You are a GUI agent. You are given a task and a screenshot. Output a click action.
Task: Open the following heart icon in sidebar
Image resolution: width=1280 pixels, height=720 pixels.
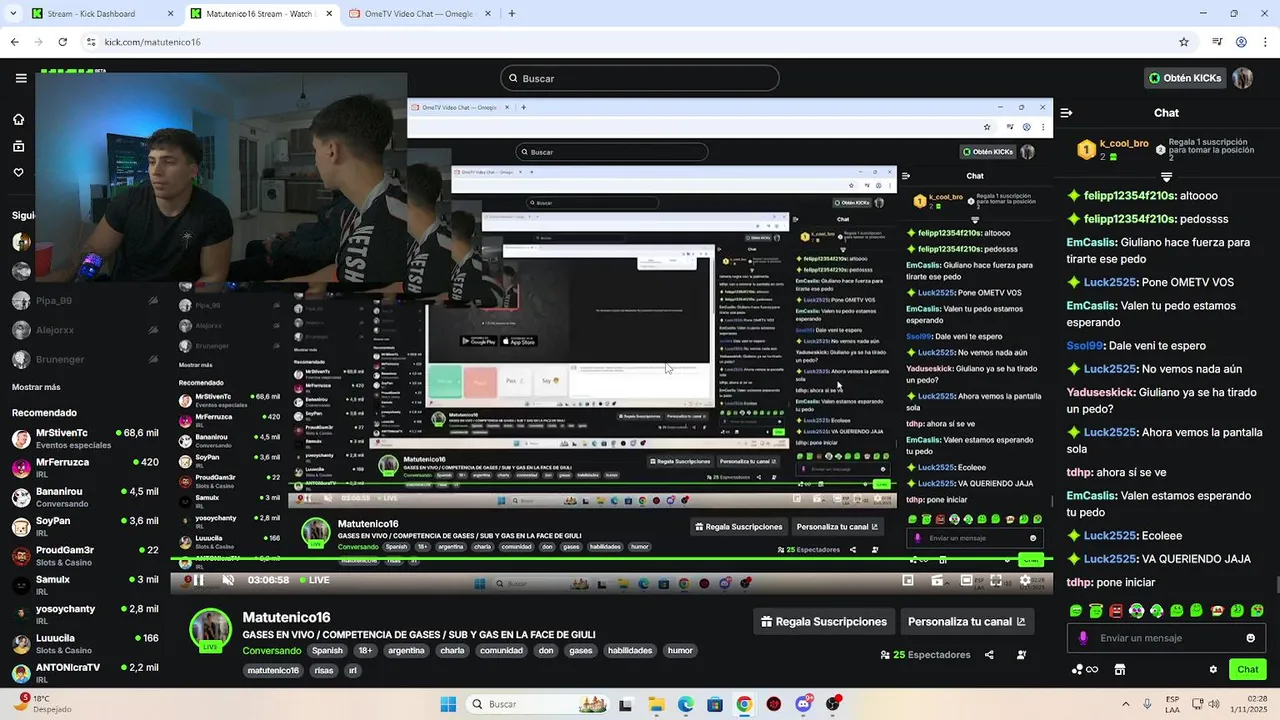[x=18, y=173]
